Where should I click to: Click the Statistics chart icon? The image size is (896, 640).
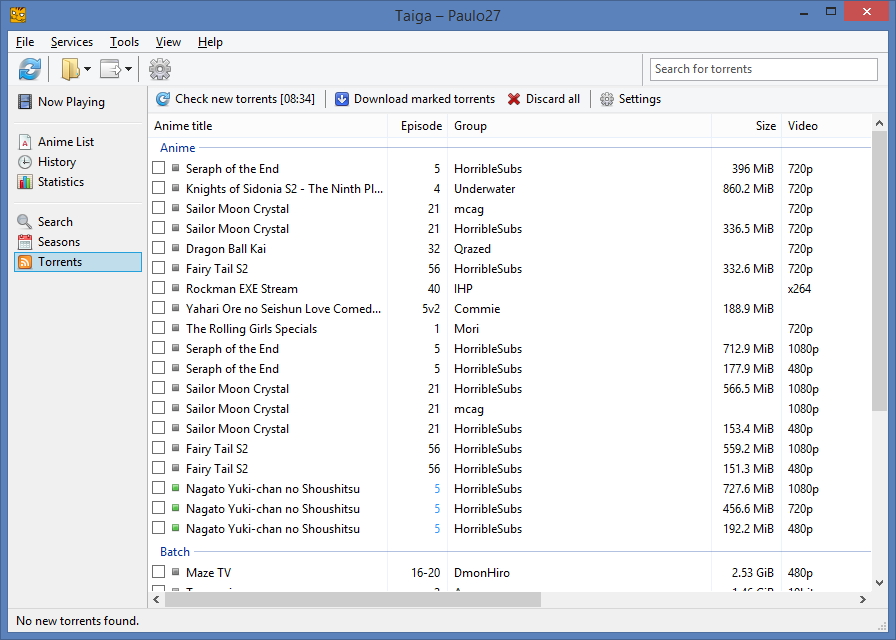pyautogui.click(x=25, y=182)
